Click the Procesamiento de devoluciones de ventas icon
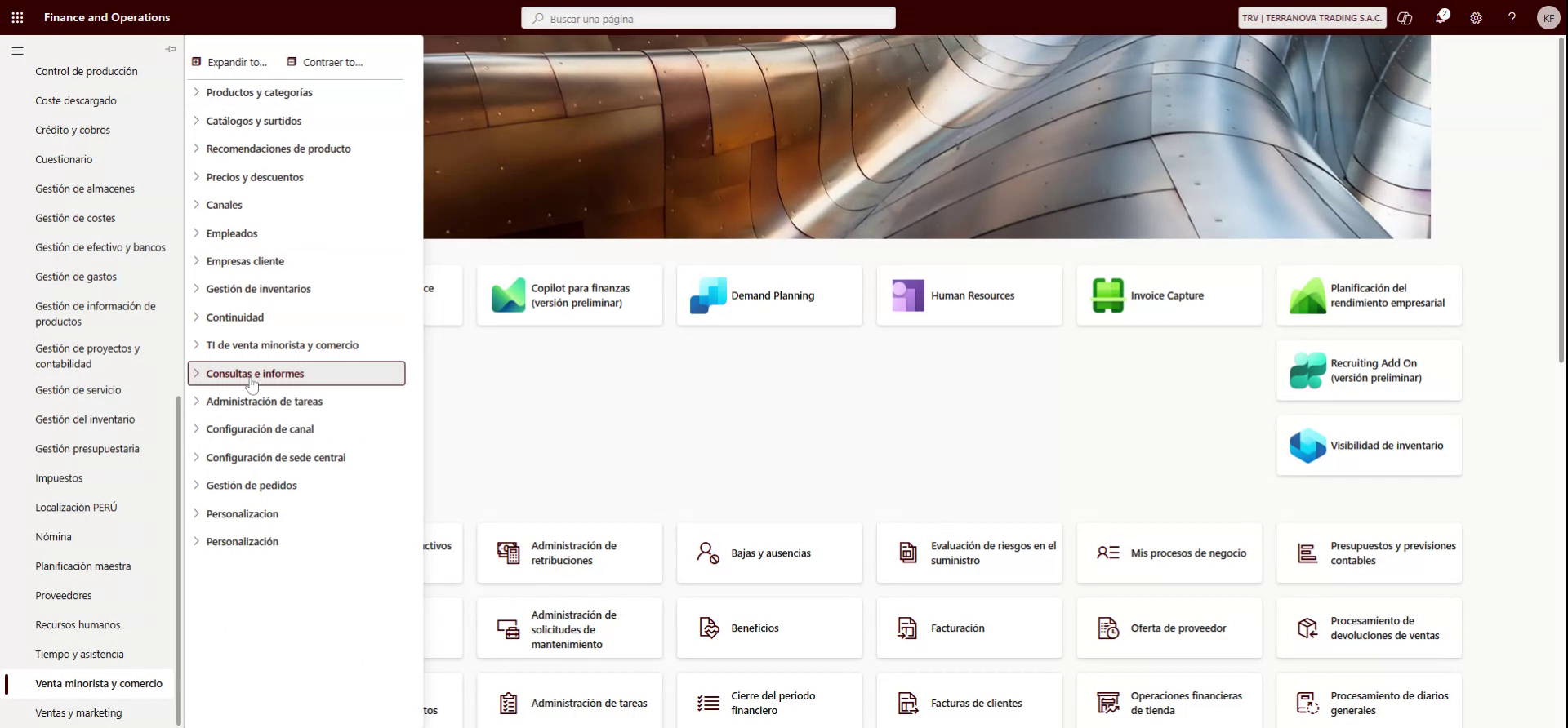 pyautogui.click(x=1307, y=628)
